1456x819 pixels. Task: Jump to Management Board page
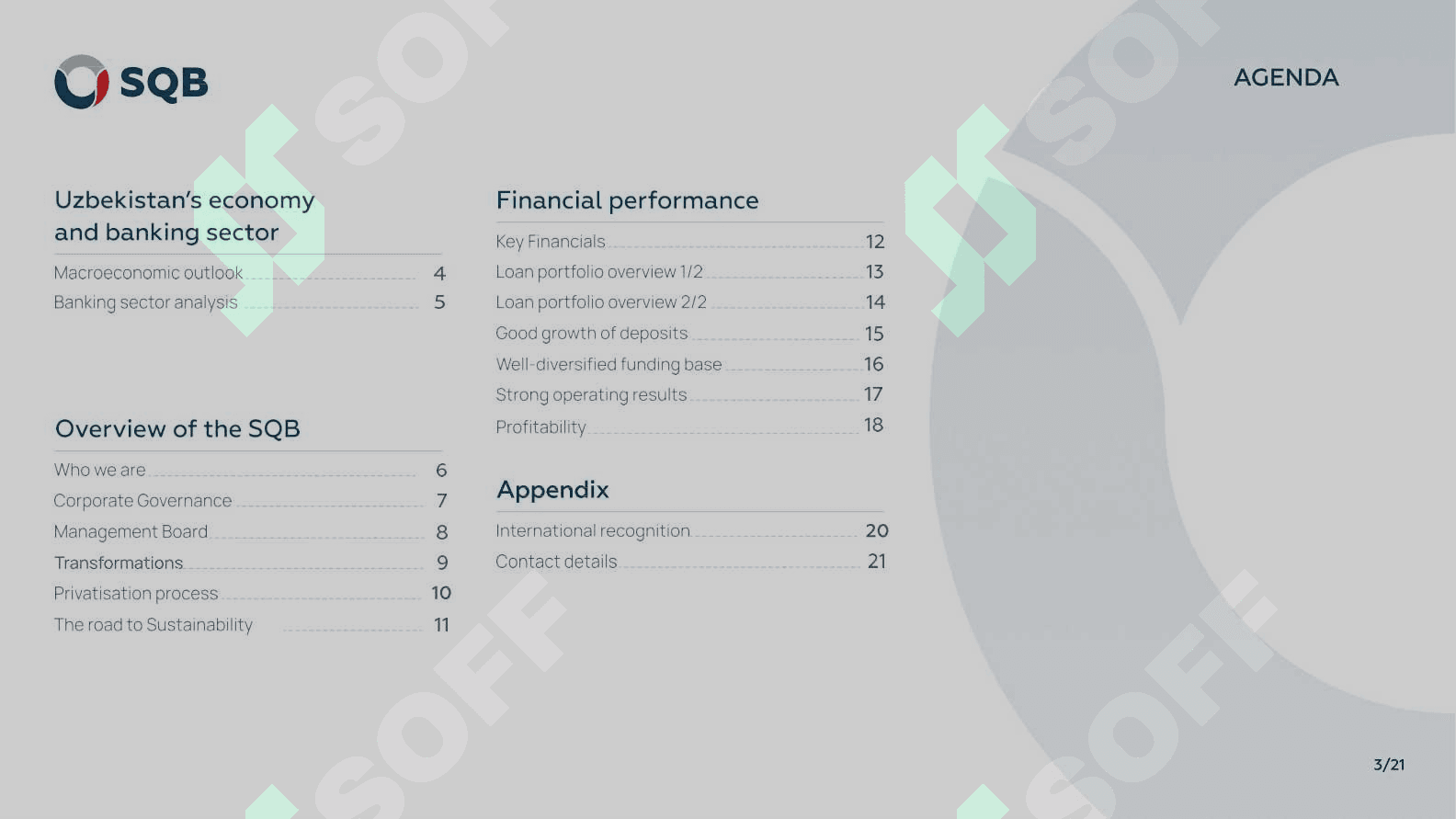coord(131,532)
